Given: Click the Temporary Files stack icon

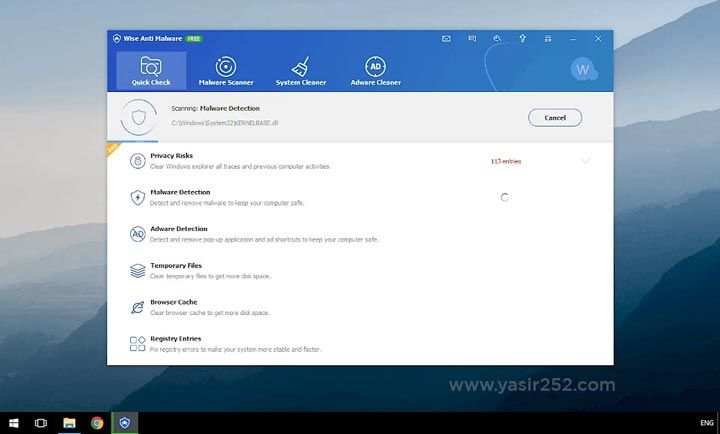Looking at the screenshot, I should (x=137, y=271).
